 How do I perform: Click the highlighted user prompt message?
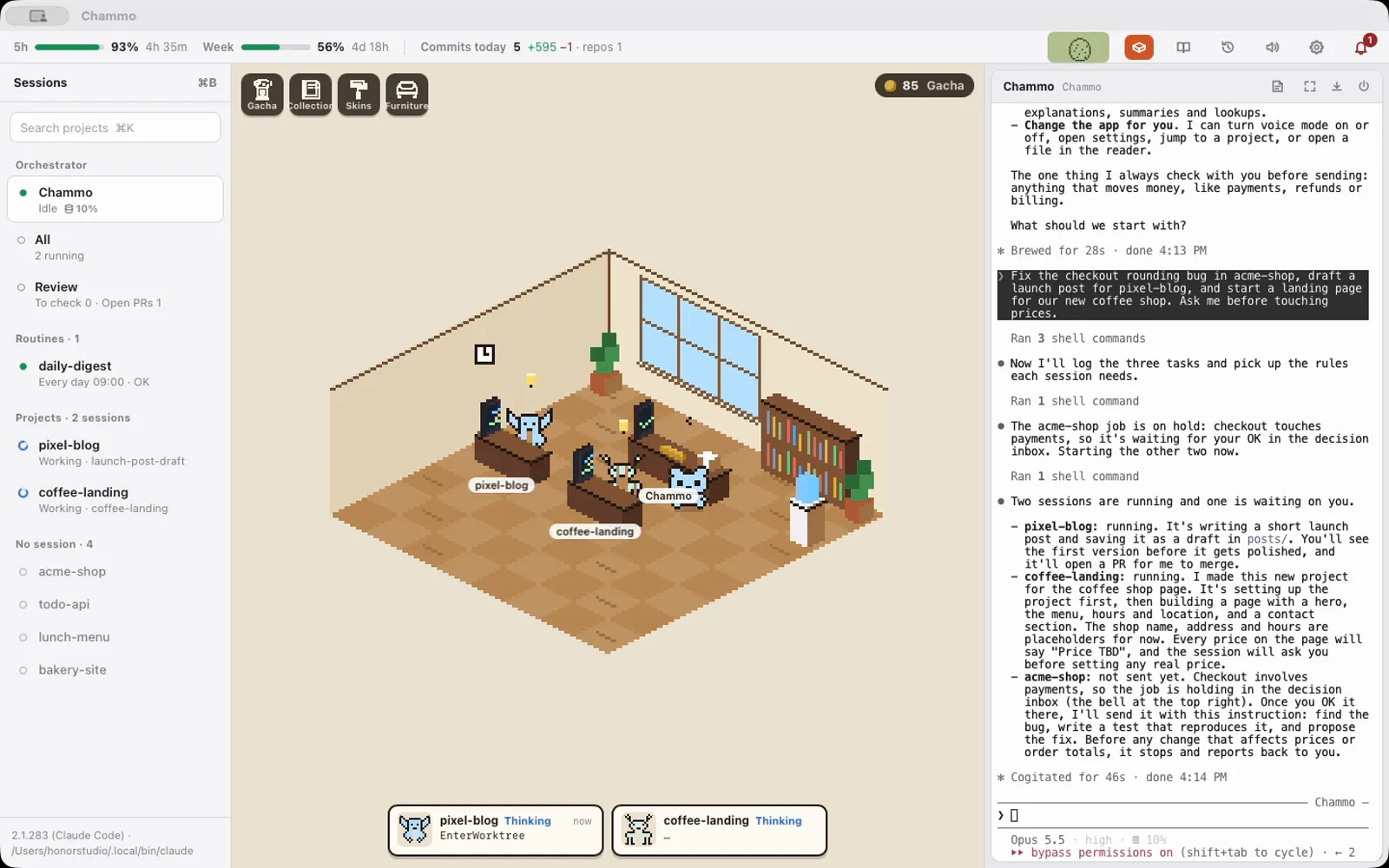pos(1182,294)
